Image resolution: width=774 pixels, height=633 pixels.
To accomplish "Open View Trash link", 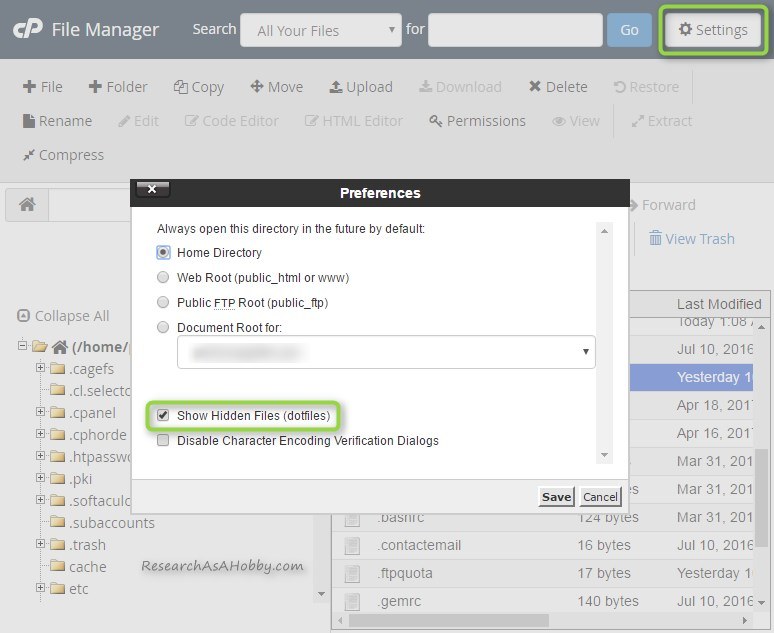I will click(691, 239).
